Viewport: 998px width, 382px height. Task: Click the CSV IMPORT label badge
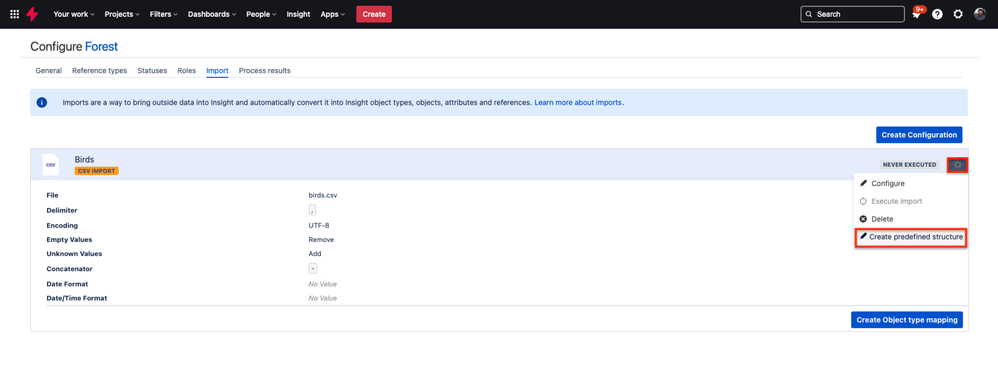97,171
